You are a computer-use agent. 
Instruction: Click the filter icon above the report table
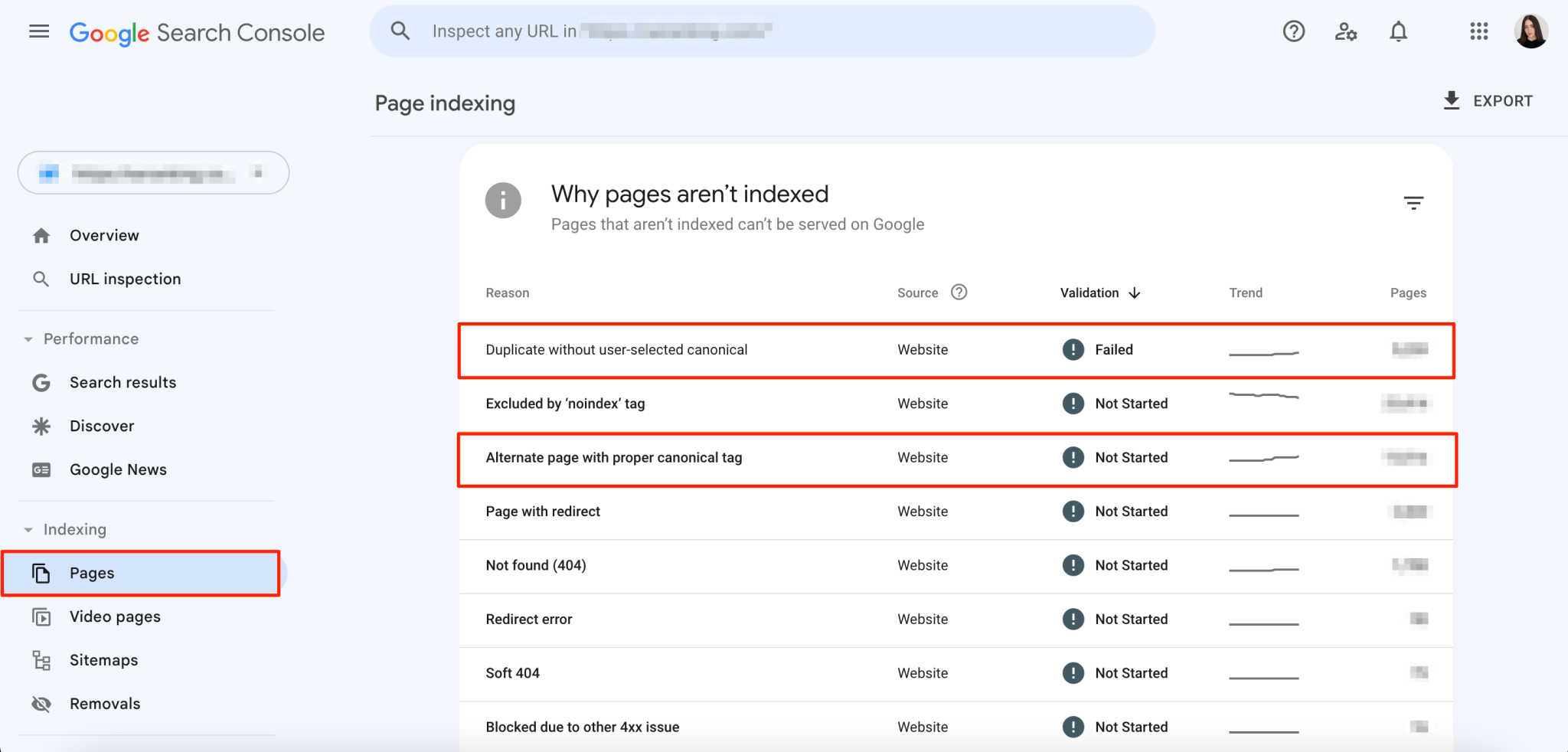coord(1414,202)
